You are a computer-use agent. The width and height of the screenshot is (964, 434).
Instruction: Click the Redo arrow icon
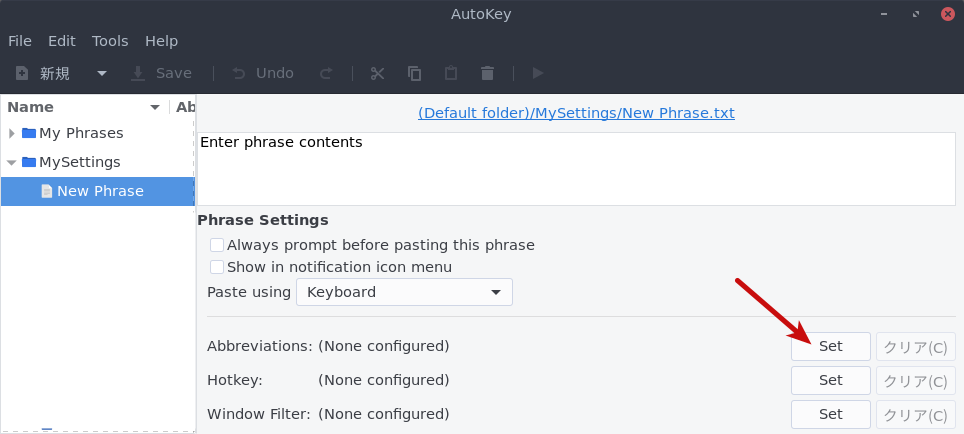pos(326,73)
